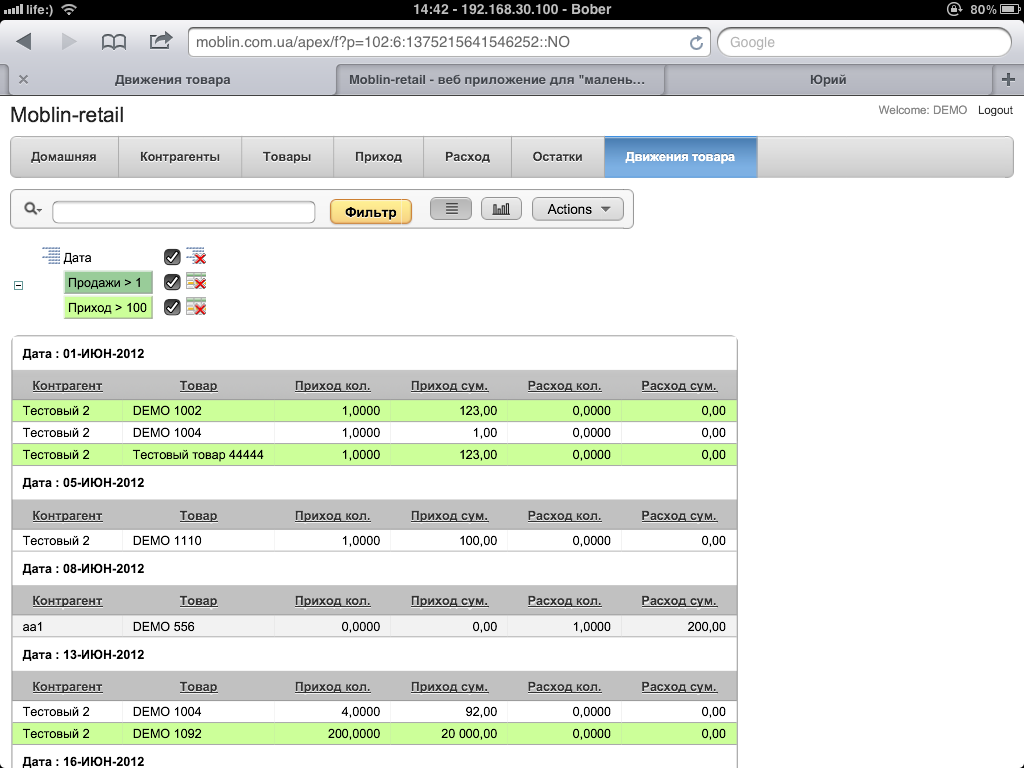Collapse the report settings with minus icon

point(18,285)
